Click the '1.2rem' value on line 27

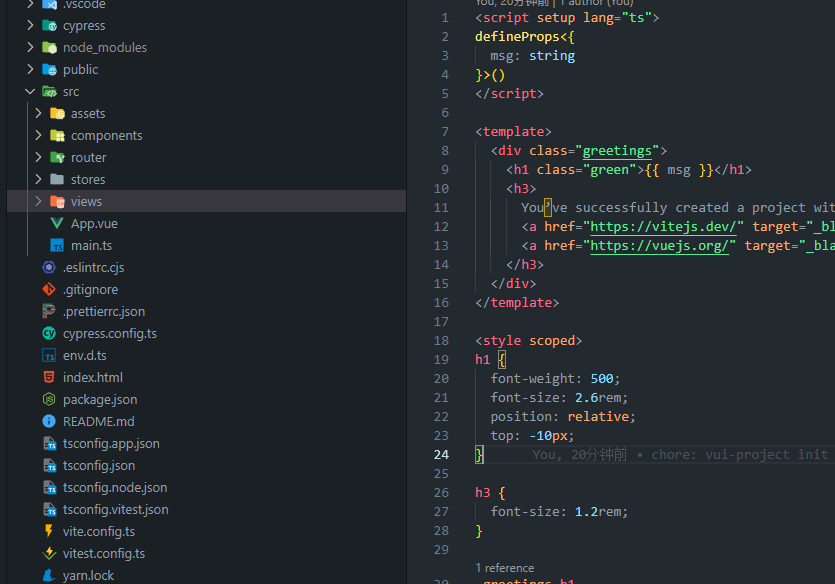click(x=598, y=512)
